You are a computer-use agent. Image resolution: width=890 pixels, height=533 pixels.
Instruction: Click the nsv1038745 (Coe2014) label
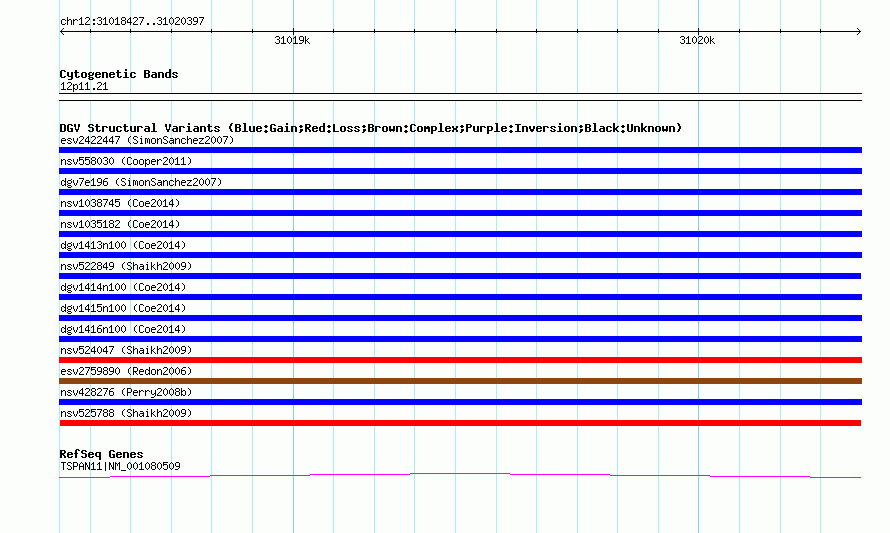pyautogui.click(x=120, y=203)
